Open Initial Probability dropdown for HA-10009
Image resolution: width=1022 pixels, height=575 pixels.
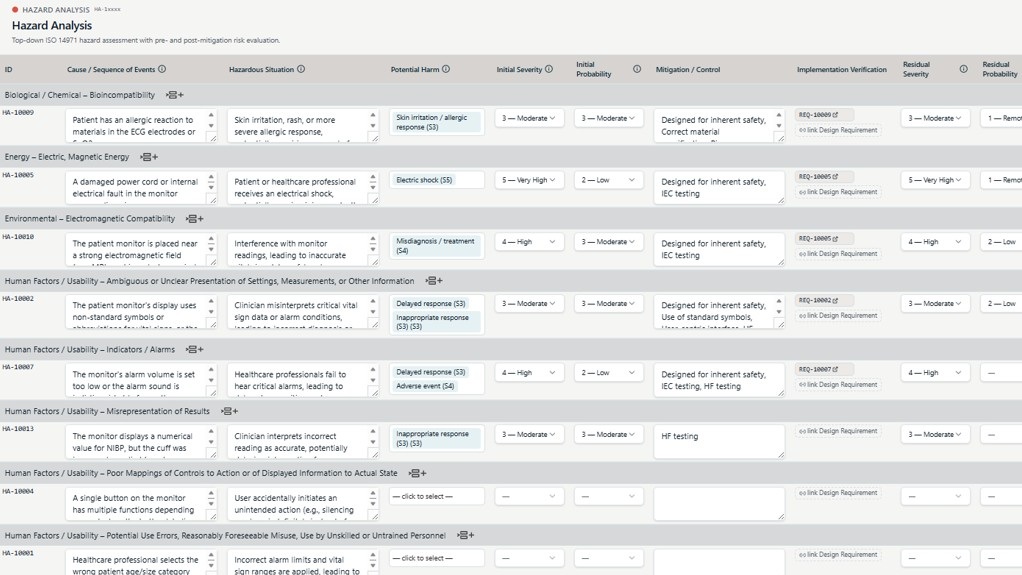click(x=608, y=118)
